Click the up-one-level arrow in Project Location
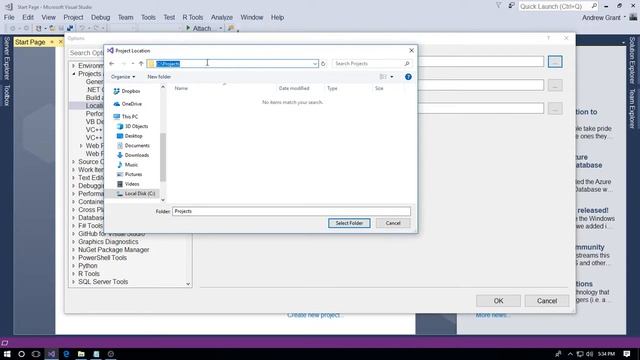The width and height of the screenshot is (640, 360). [x=141, y=64]
